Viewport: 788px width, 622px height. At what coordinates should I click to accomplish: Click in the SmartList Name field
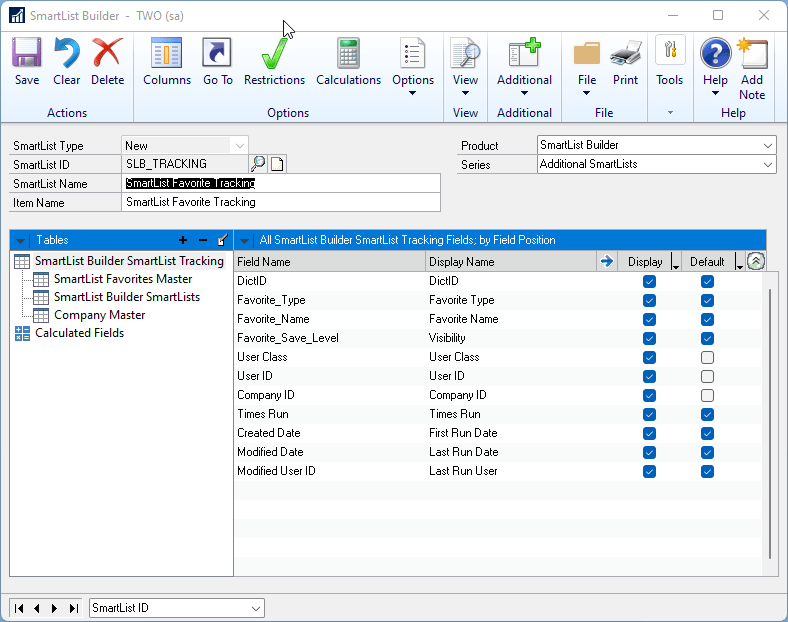click(281, 183)
